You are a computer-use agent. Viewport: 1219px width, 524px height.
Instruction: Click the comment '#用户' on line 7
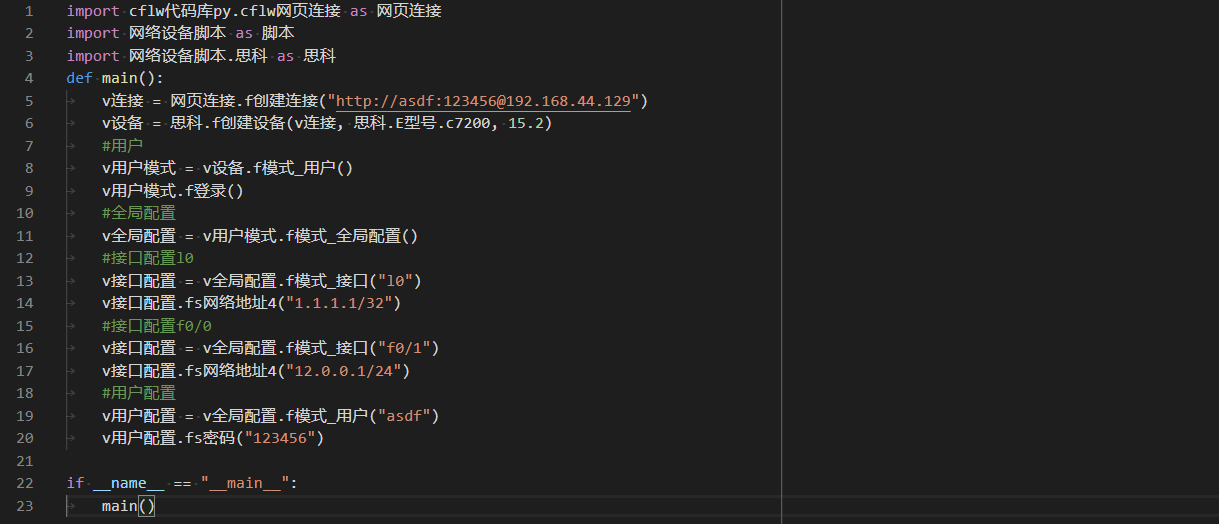click(122, 146)
